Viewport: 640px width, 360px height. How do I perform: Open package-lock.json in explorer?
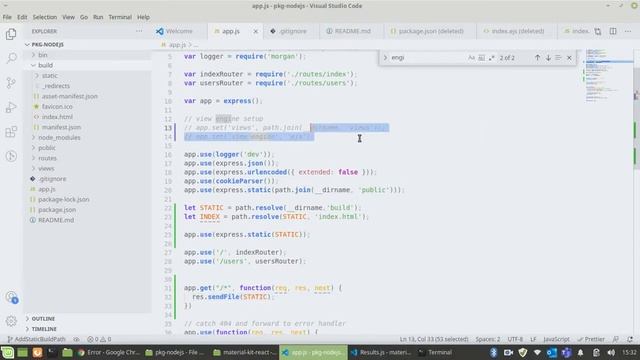(64, 200)
